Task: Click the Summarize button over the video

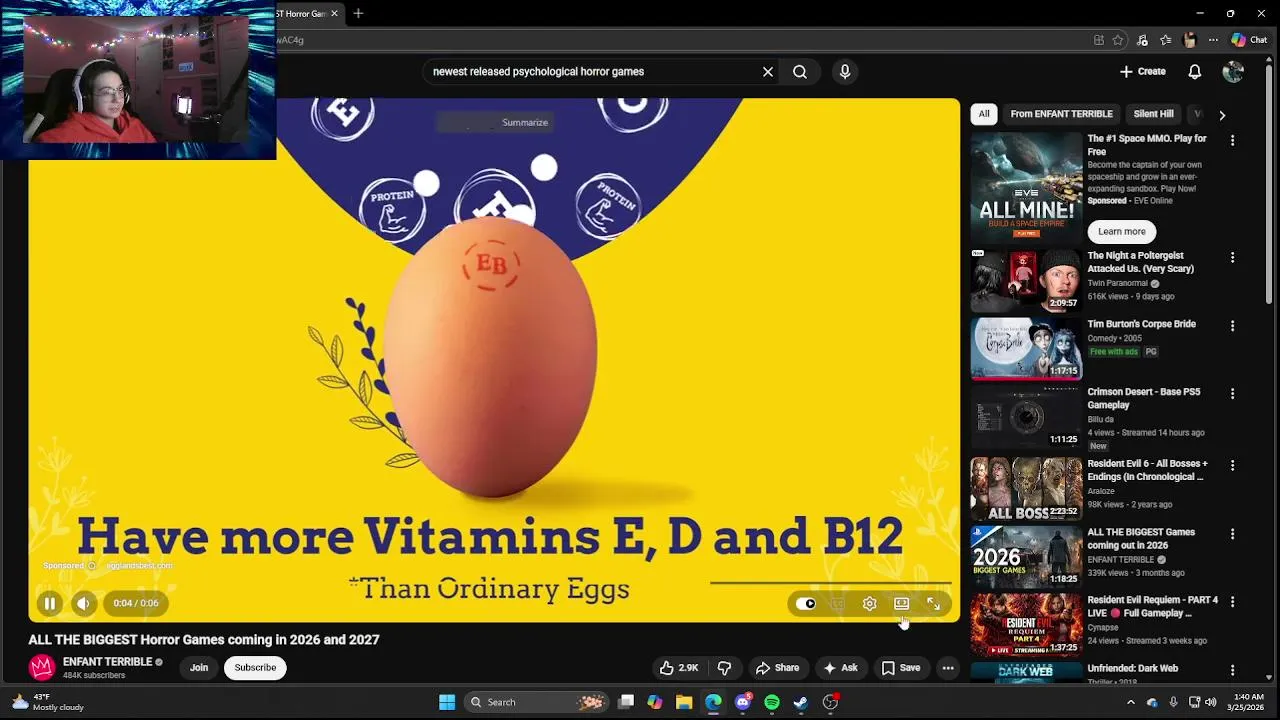Action: click(524, 122)
